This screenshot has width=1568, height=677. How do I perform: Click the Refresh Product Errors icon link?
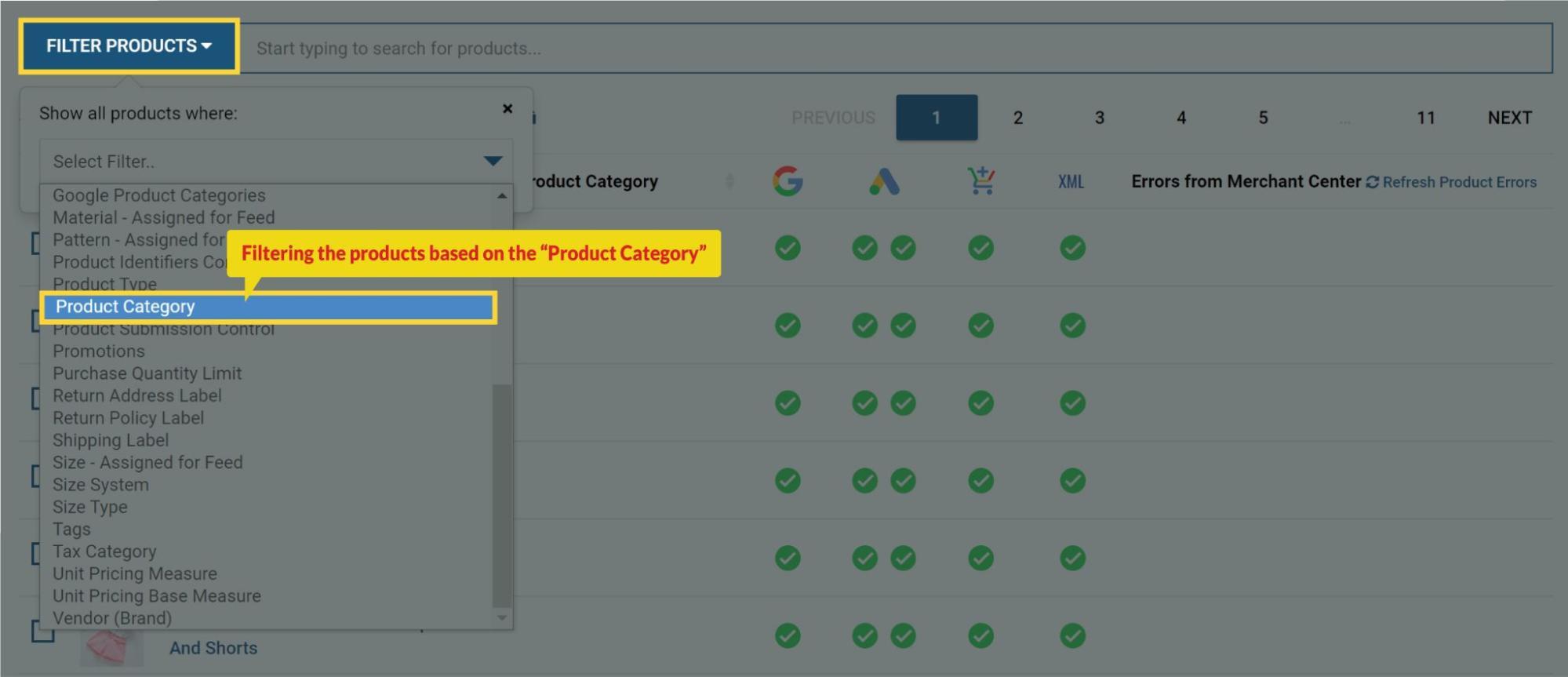(1451, 182)
